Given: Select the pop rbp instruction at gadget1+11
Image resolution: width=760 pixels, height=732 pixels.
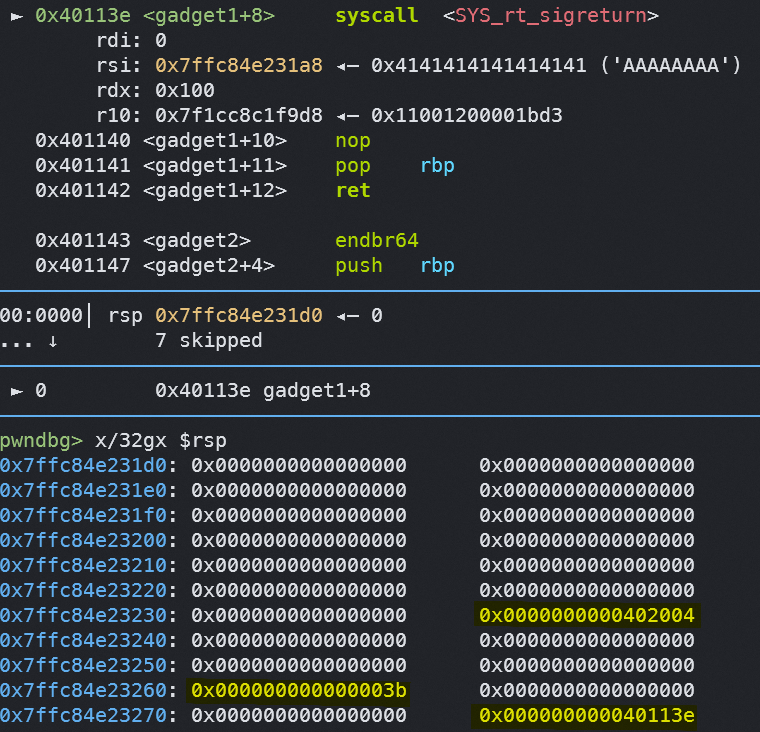Looking at the screenshot, I should tap(395, 166).
